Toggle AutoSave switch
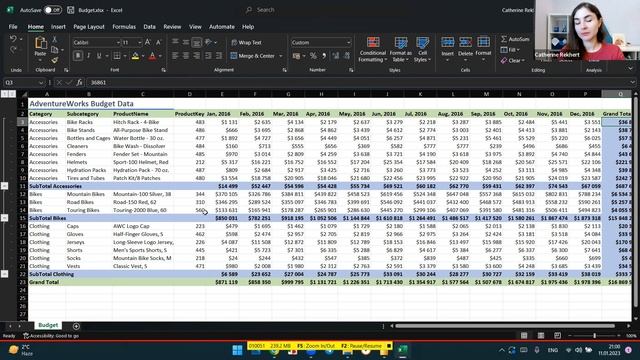Viewport: 640px width, 360px height. coord(53,10)
